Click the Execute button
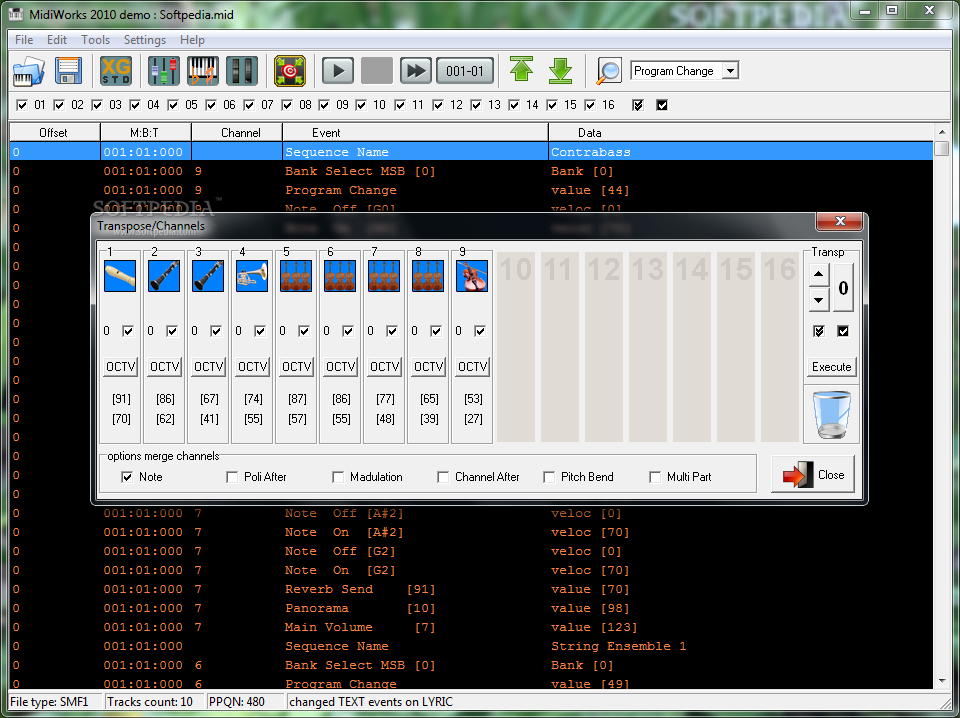Image resolution: width=960 pixels, height=718 pixels. pos(831,367)
